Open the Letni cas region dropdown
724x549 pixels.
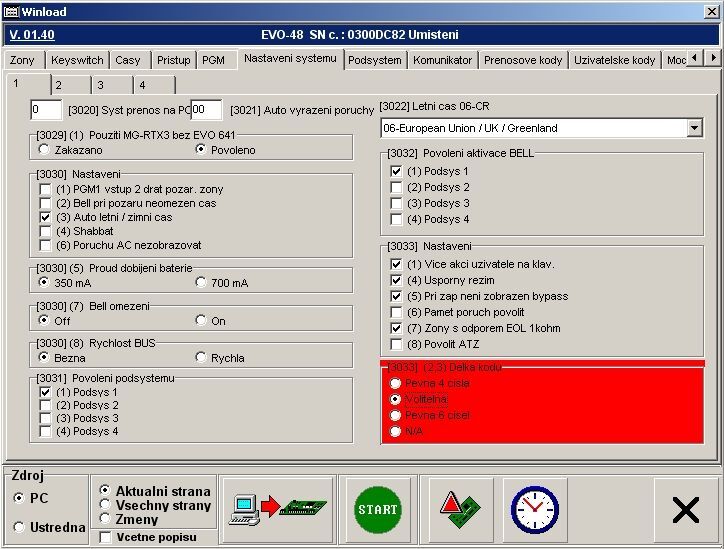coord(694,128)
